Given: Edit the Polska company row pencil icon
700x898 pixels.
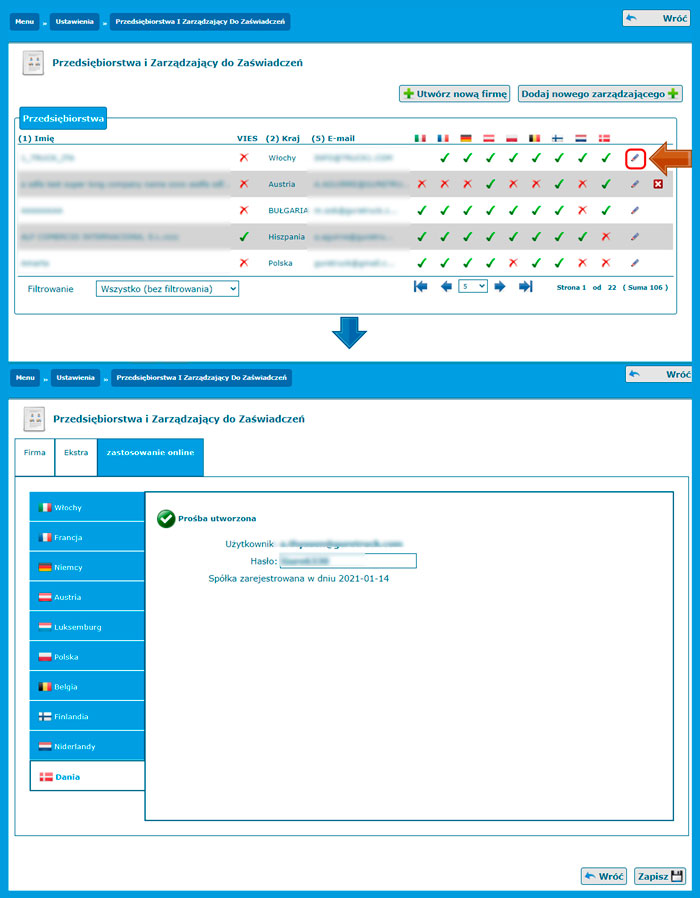Looking at the screenshot, I should click(x=635, y=263).
